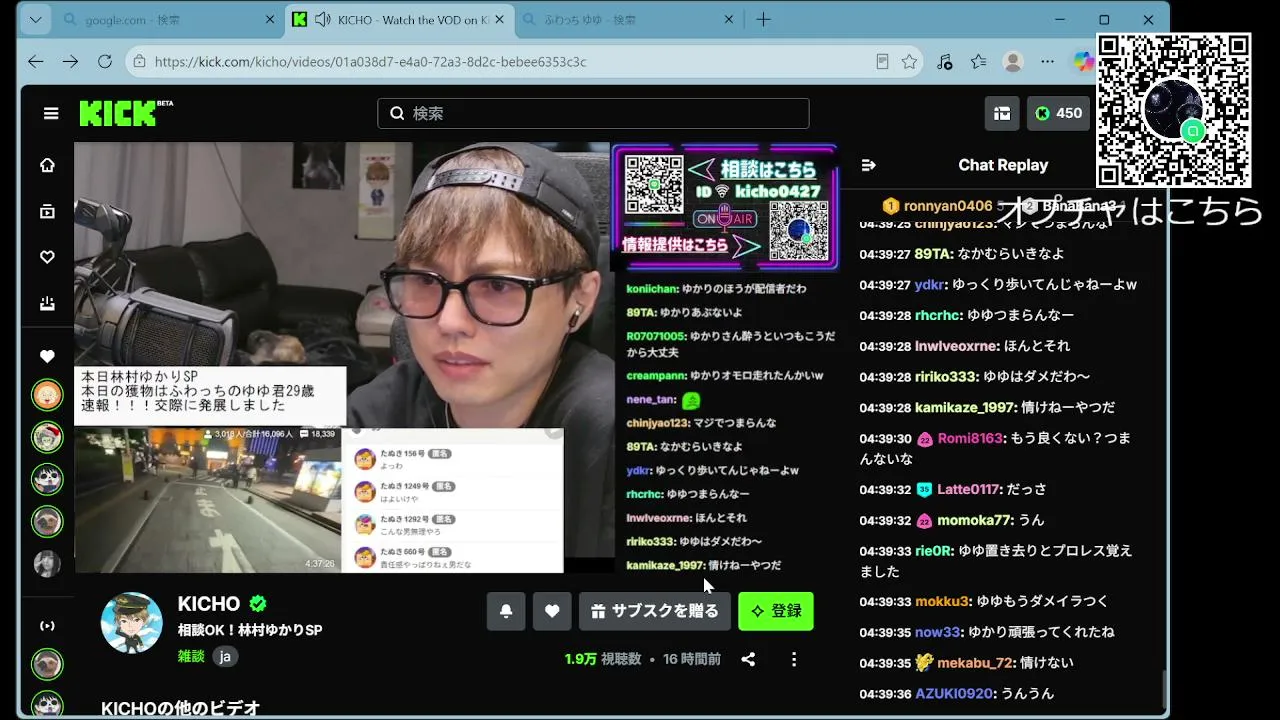This screenshot has width=1280, height=720.
Task: Open chat user ydkr's profile
Action: click(x=930, y=285)
